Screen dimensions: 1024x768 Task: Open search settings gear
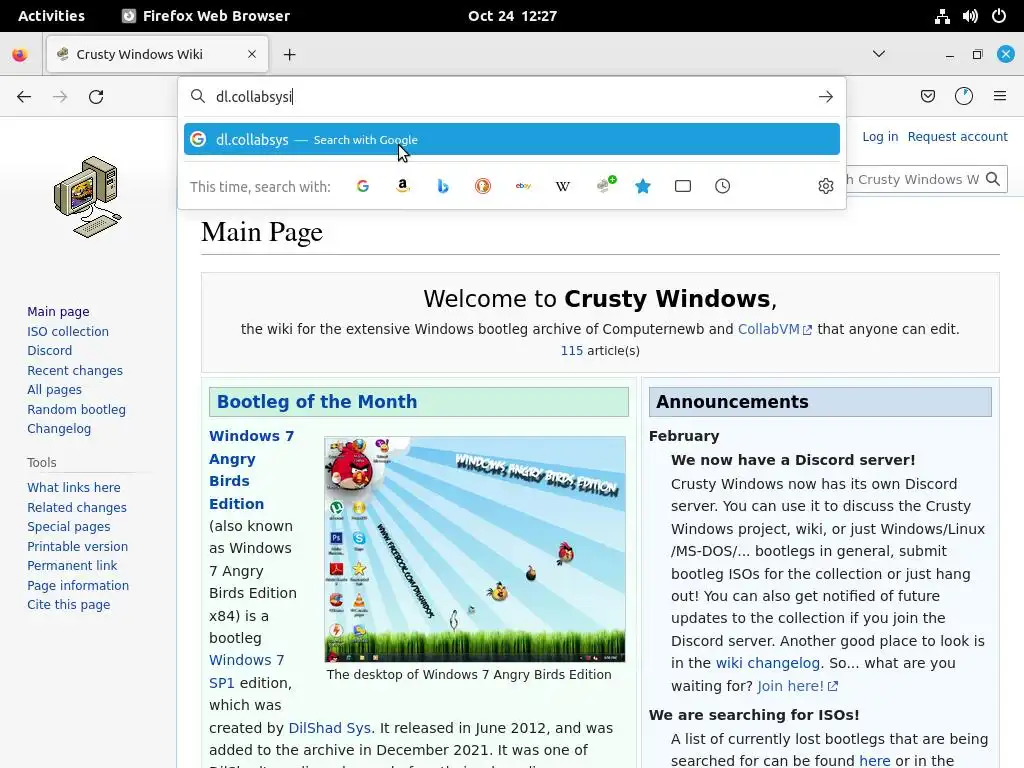(825, 186)
